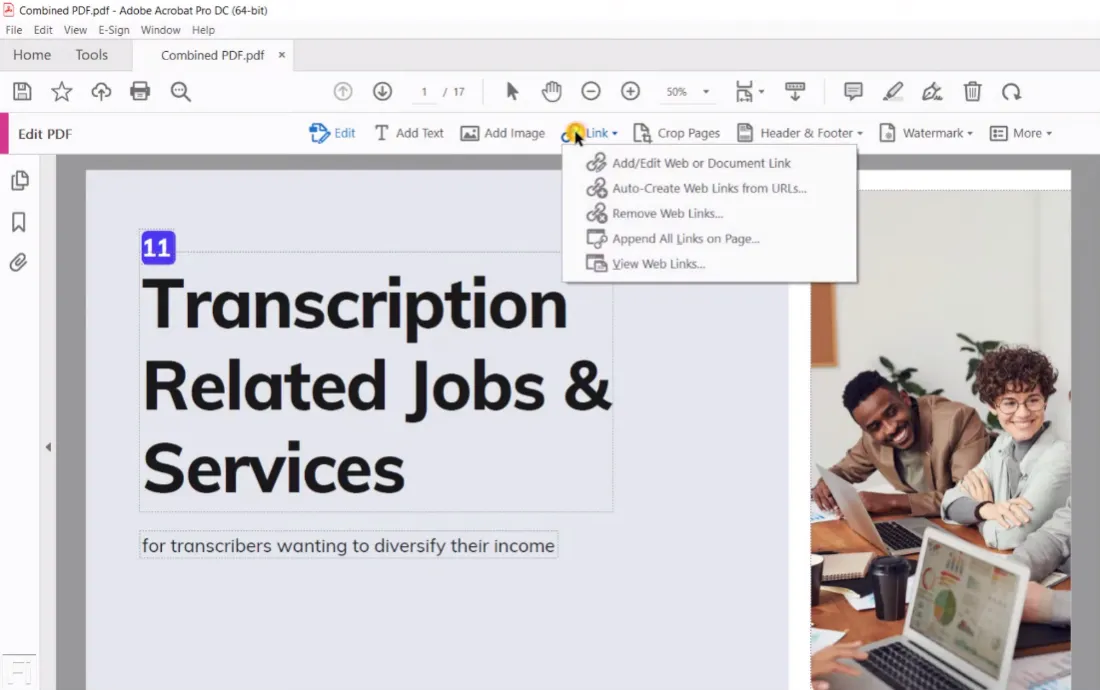Viewport: 1100px width, 690px height.
Task: Save the file with the floppy disk icon
Action: click(x=22, y=91)
